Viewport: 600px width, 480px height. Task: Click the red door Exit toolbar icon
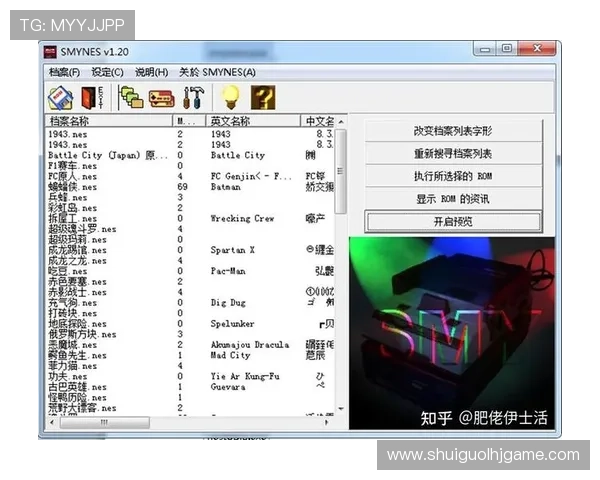(92, 98)
